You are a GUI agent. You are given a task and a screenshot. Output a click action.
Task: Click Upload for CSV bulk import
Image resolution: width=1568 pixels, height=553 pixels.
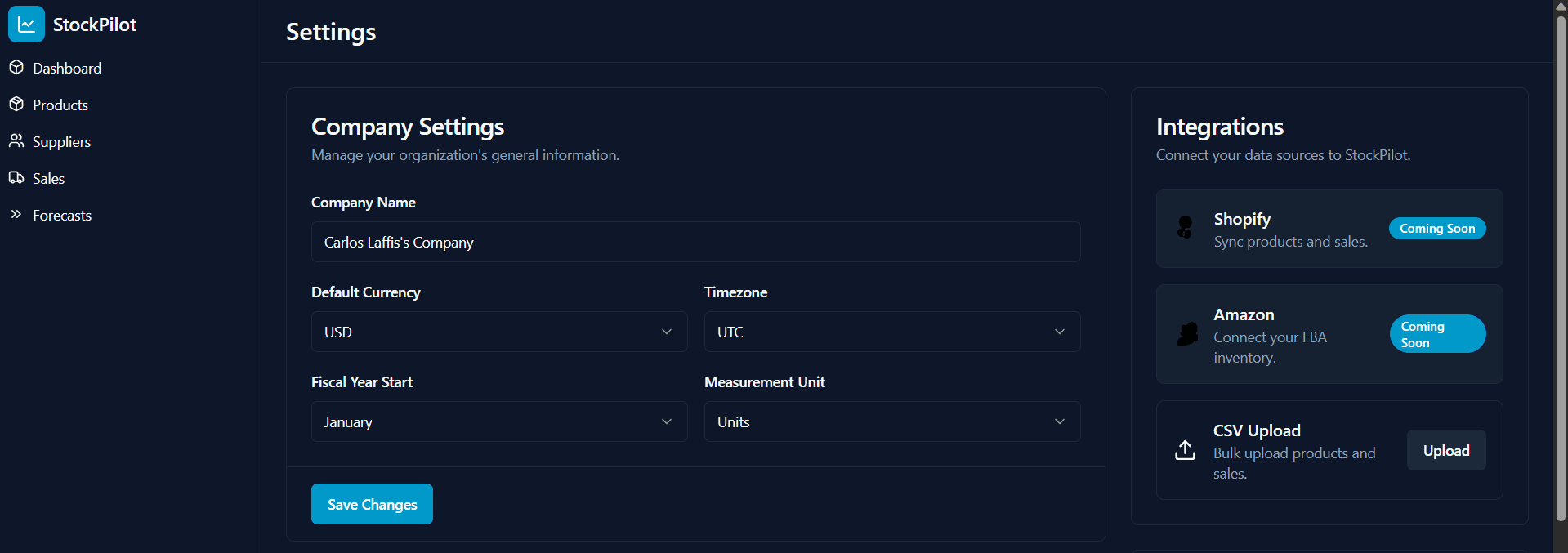(1445, 450)
